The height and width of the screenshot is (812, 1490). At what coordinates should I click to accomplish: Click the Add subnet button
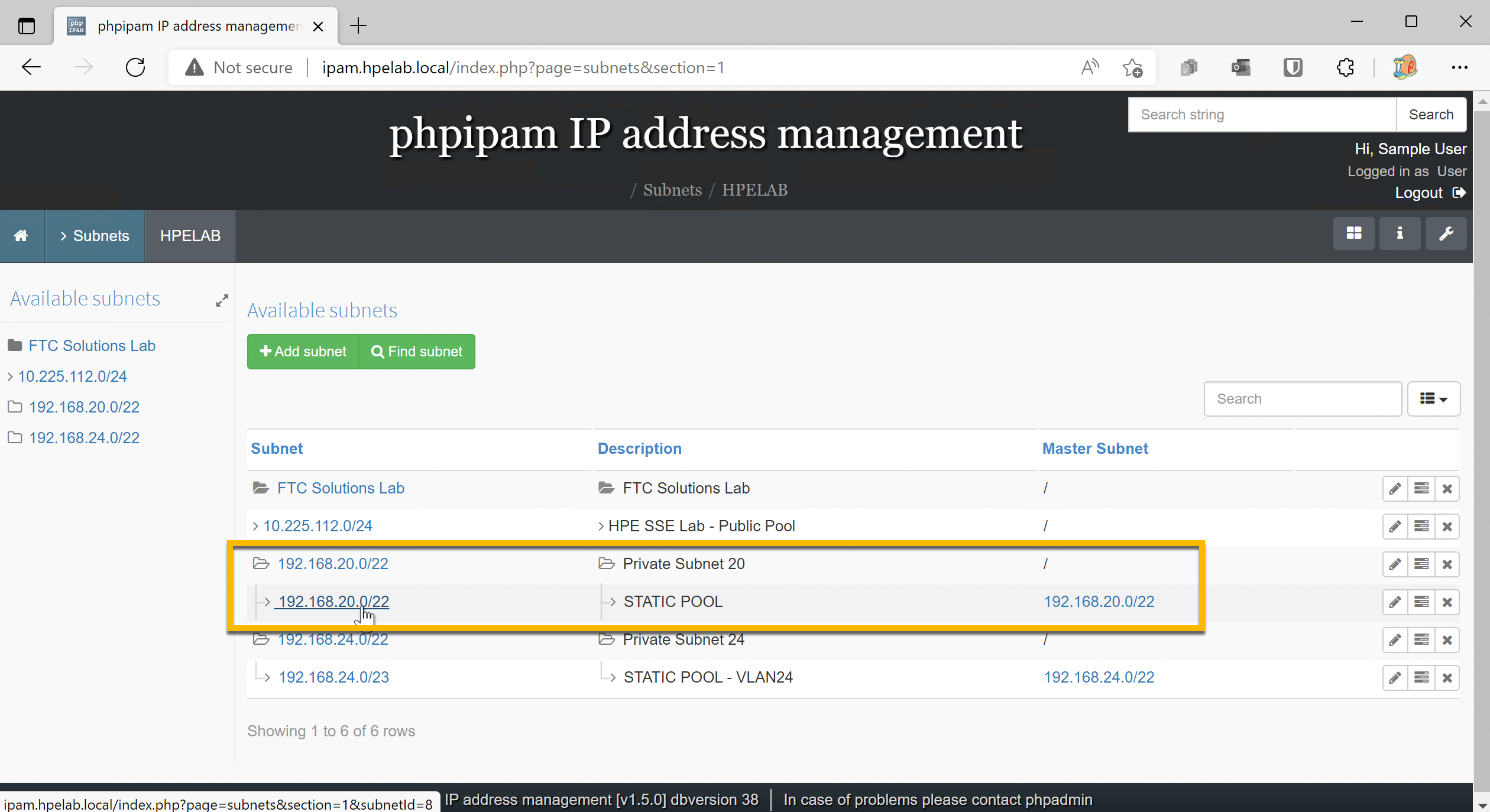tap(303, 352)
